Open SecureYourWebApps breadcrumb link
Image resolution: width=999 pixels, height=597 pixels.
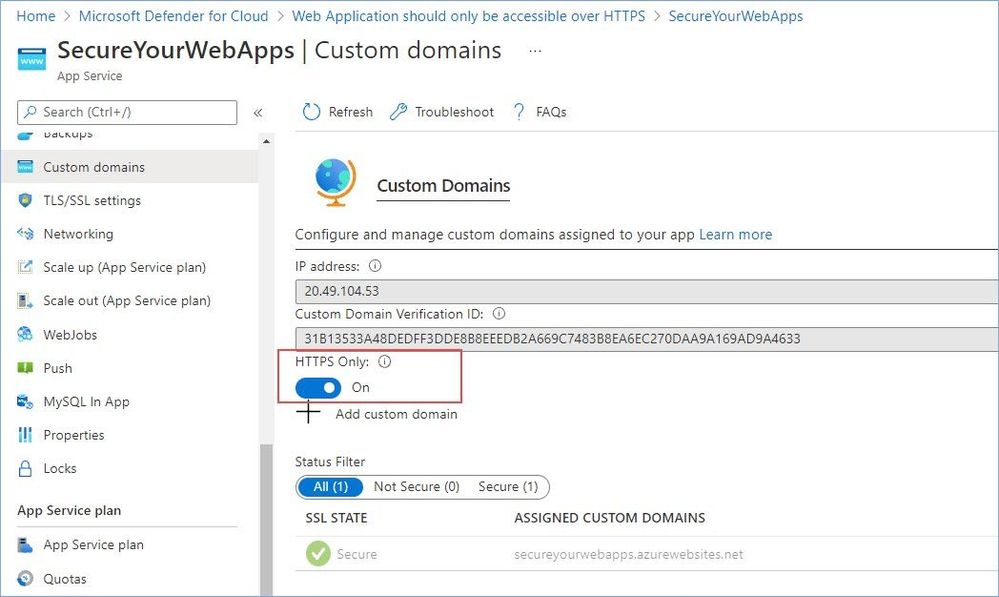[x=736, y=16]
